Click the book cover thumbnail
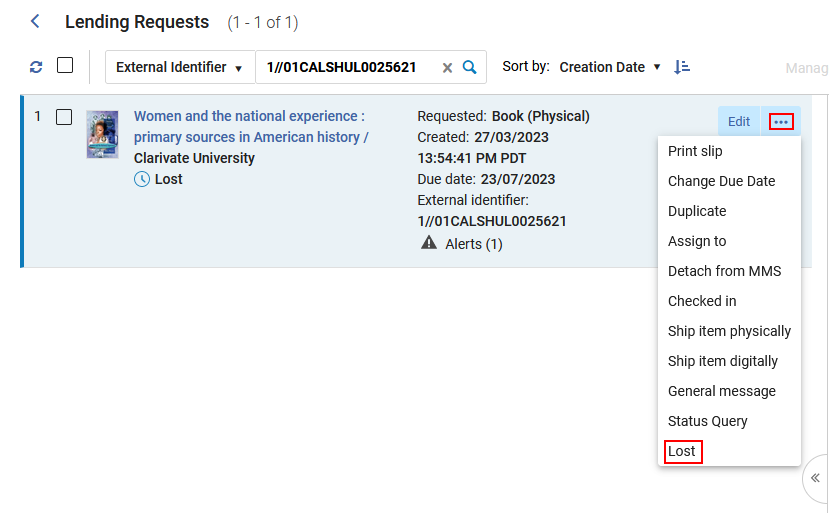 click(102, 134)
